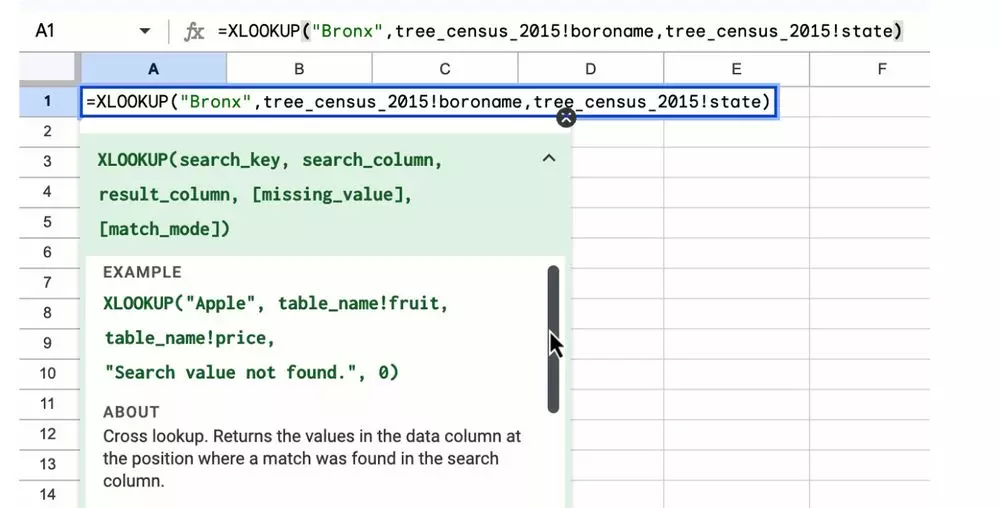Select column A header

tap(153, 69)
